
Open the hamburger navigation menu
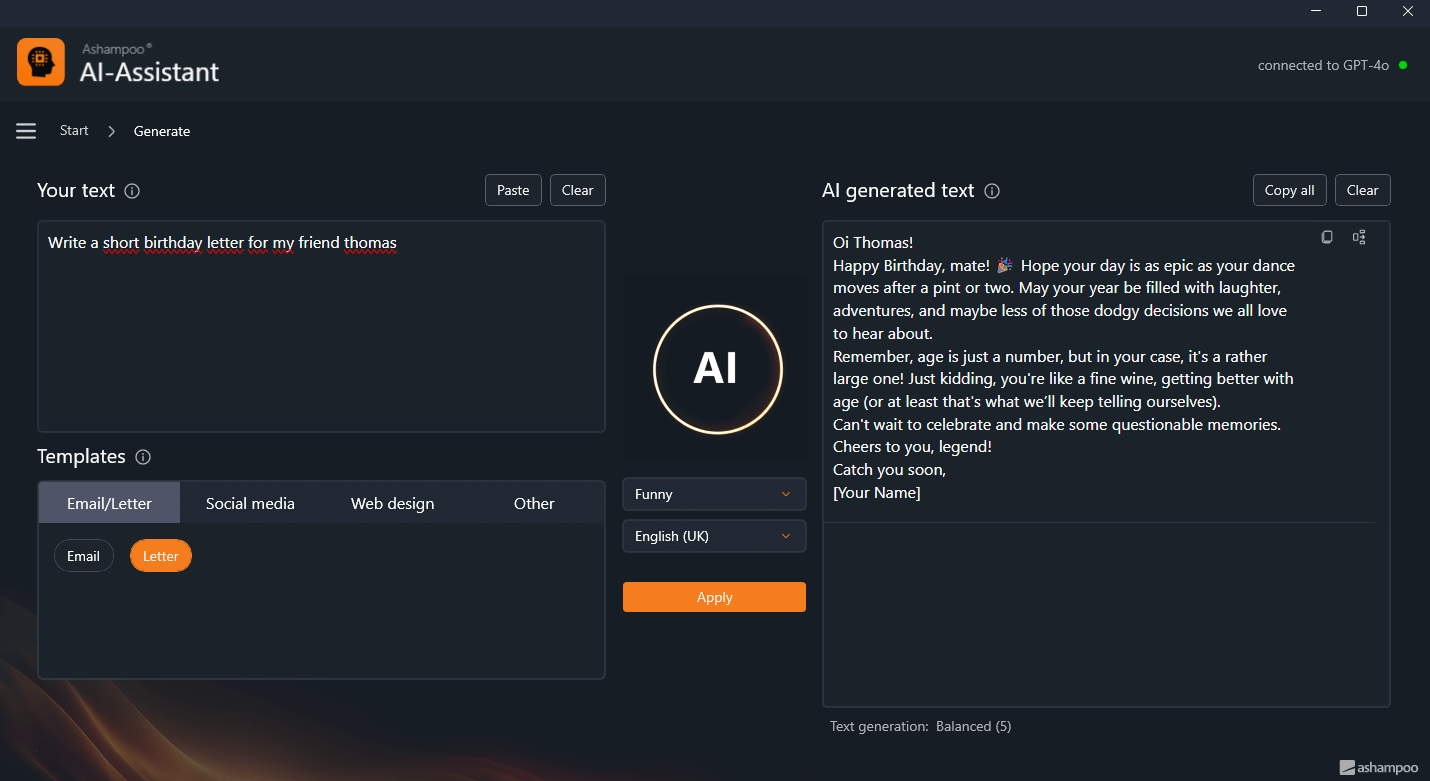[x=26, y=131]
